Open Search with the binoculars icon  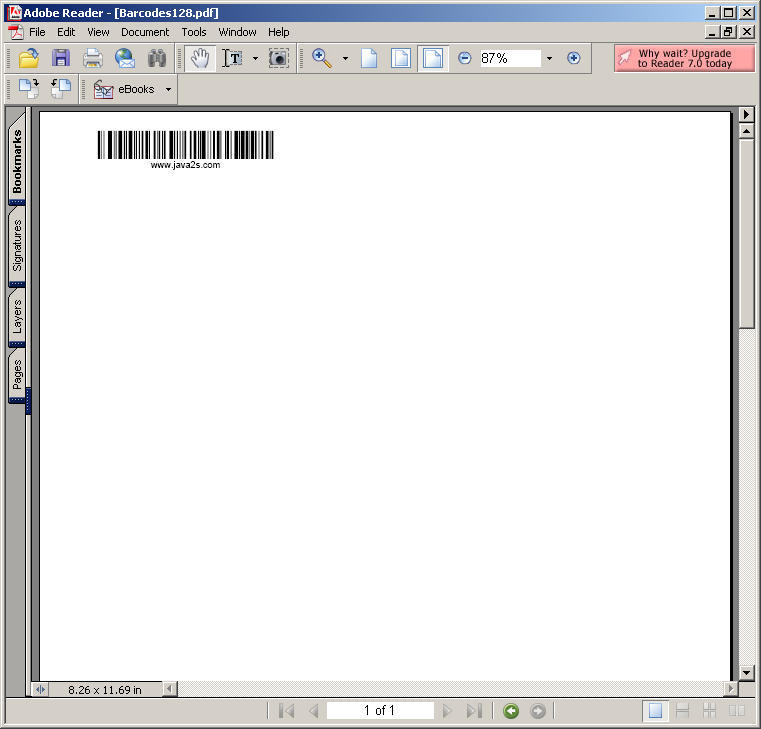(x=157, y=58)
